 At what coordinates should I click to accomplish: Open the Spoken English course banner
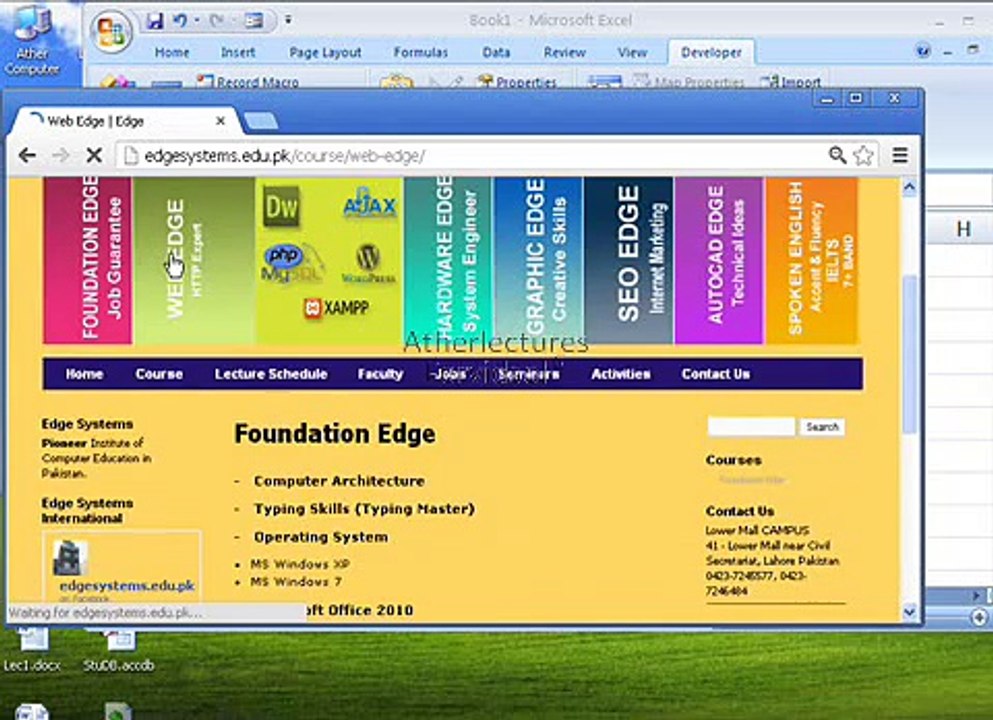tap(812, 260)
